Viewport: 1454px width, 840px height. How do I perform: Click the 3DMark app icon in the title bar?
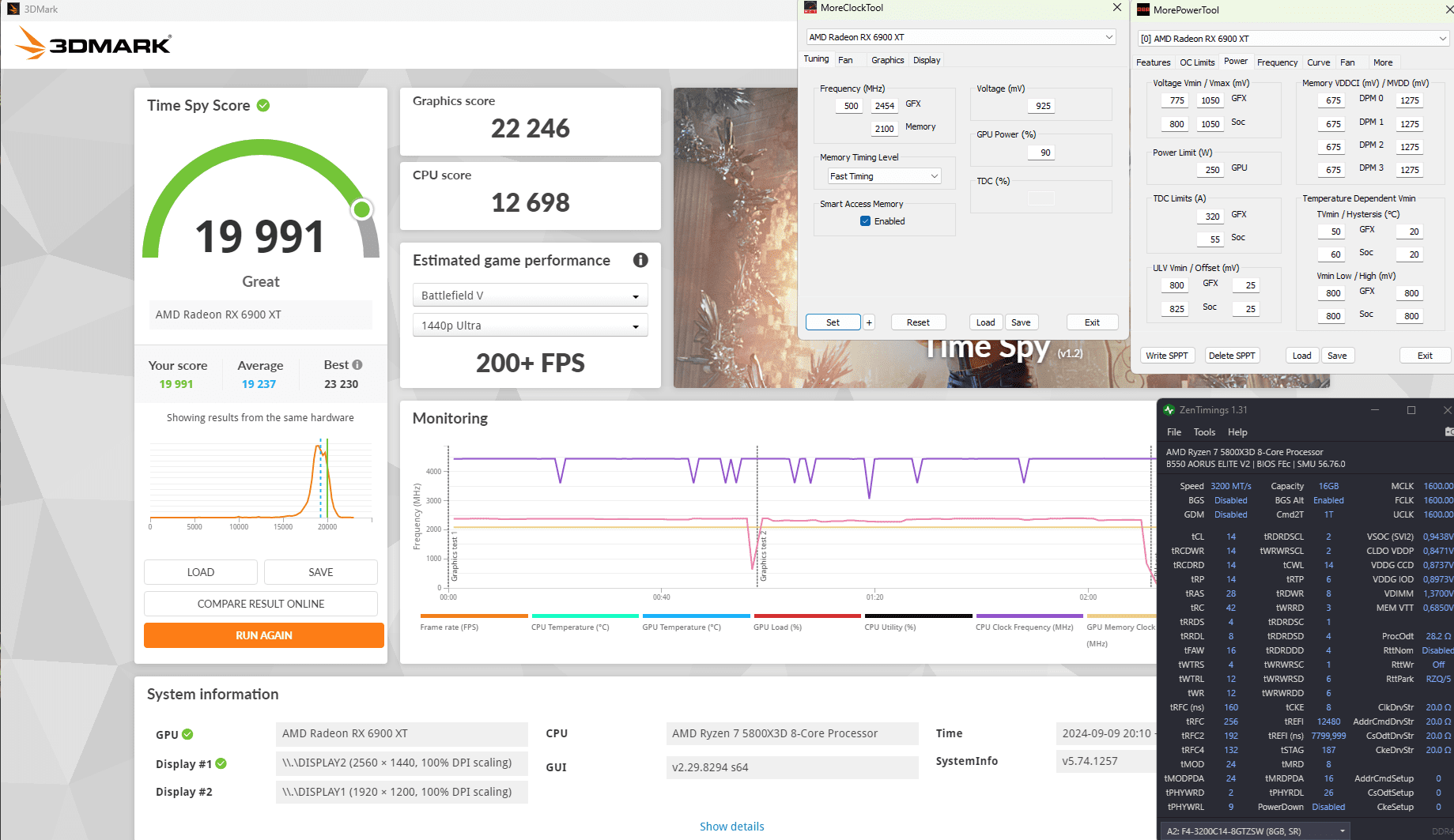(13, 9)
